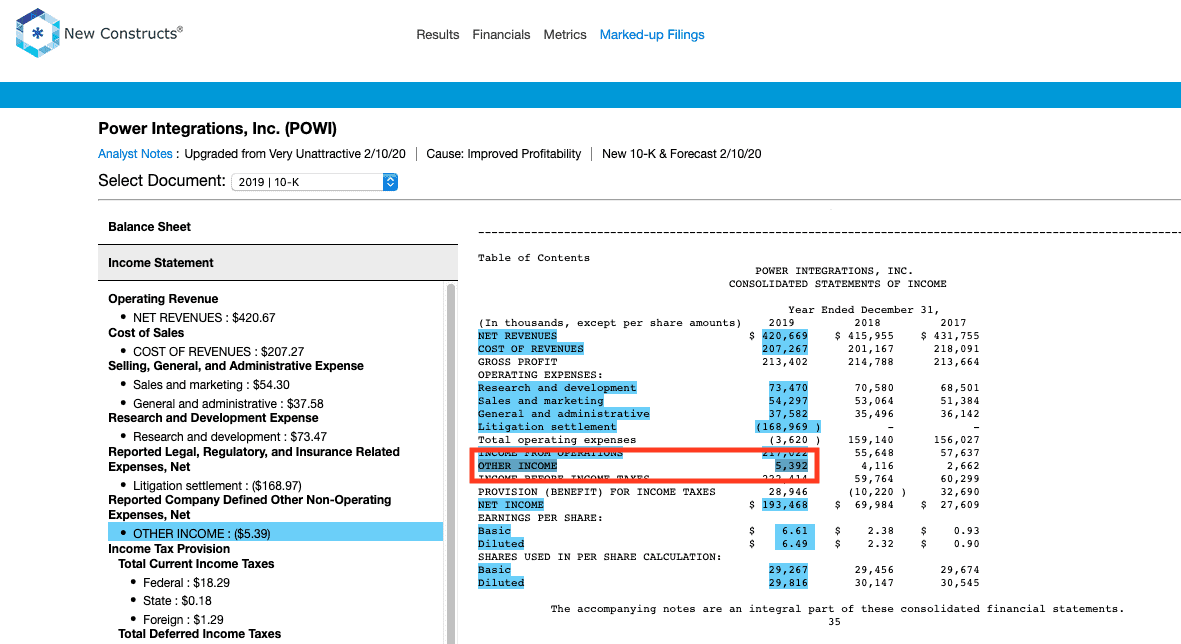This screenshot has height=644, width=1181.
Task: Open the Results tab
Action: (x=438, y=35)
